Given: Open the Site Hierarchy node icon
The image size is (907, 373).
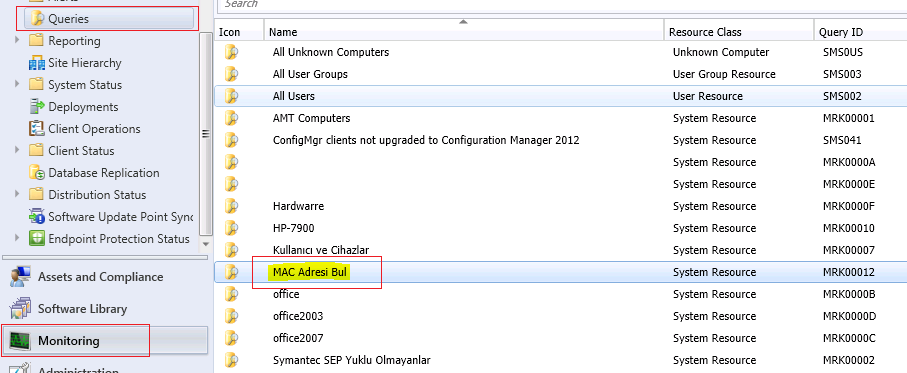Looking at the screenshot, I should (x=37, y=63).
